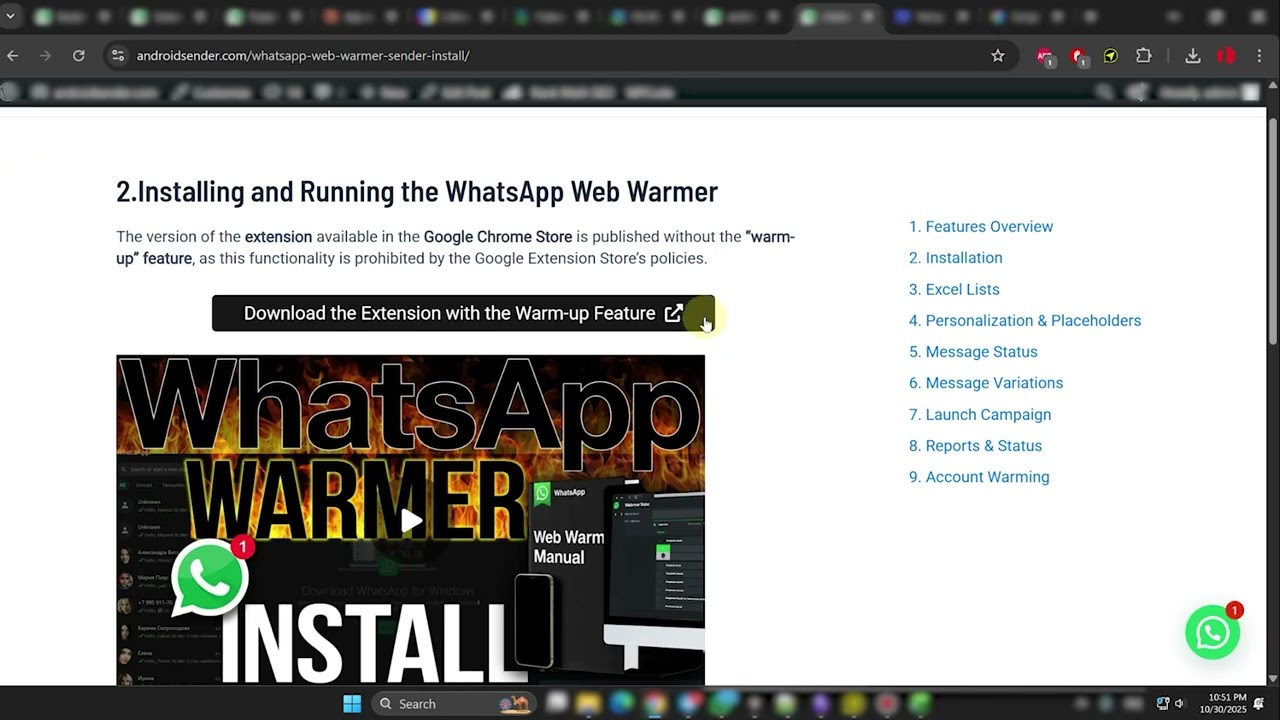The width and height of the screenshot is (1280, 720).
Task: Open the Features Overview link
Action: click(x=989, y=227)
